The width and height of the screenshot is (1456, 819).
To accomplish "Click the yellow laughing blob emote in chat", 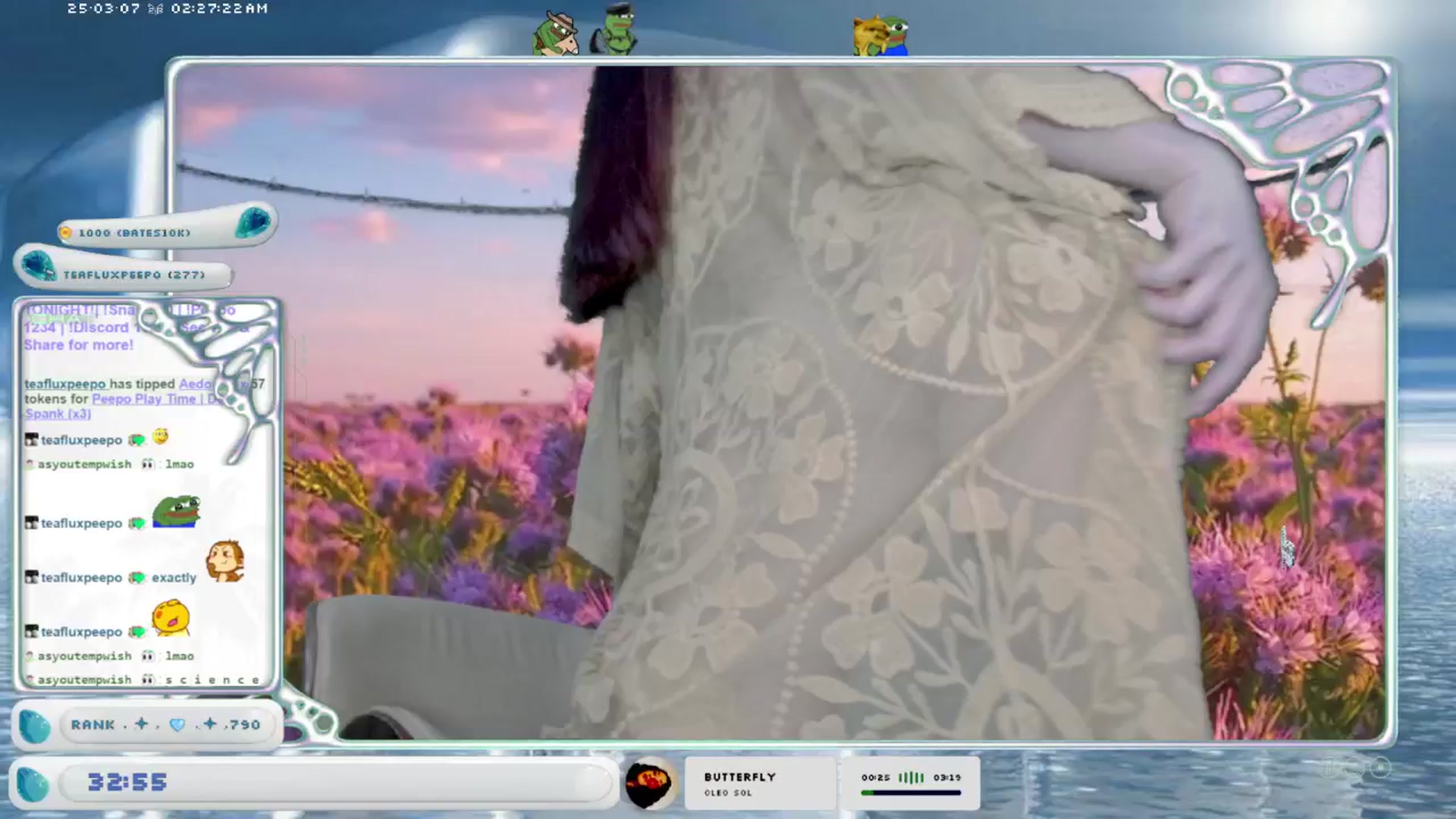I will coord(171,617).
